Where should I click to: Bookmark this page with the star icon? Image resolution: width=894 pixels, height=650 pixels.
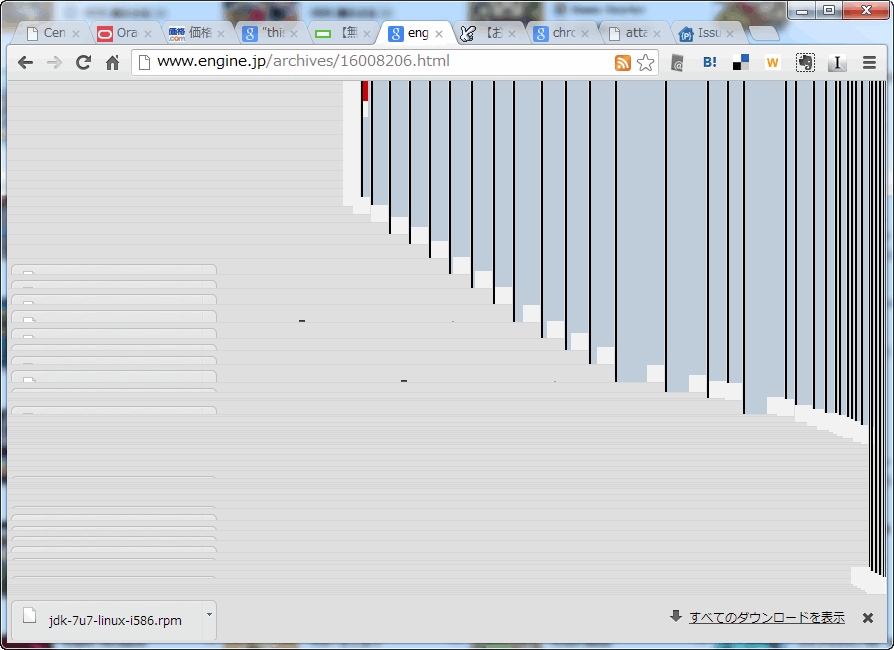(x=645, y=63)
